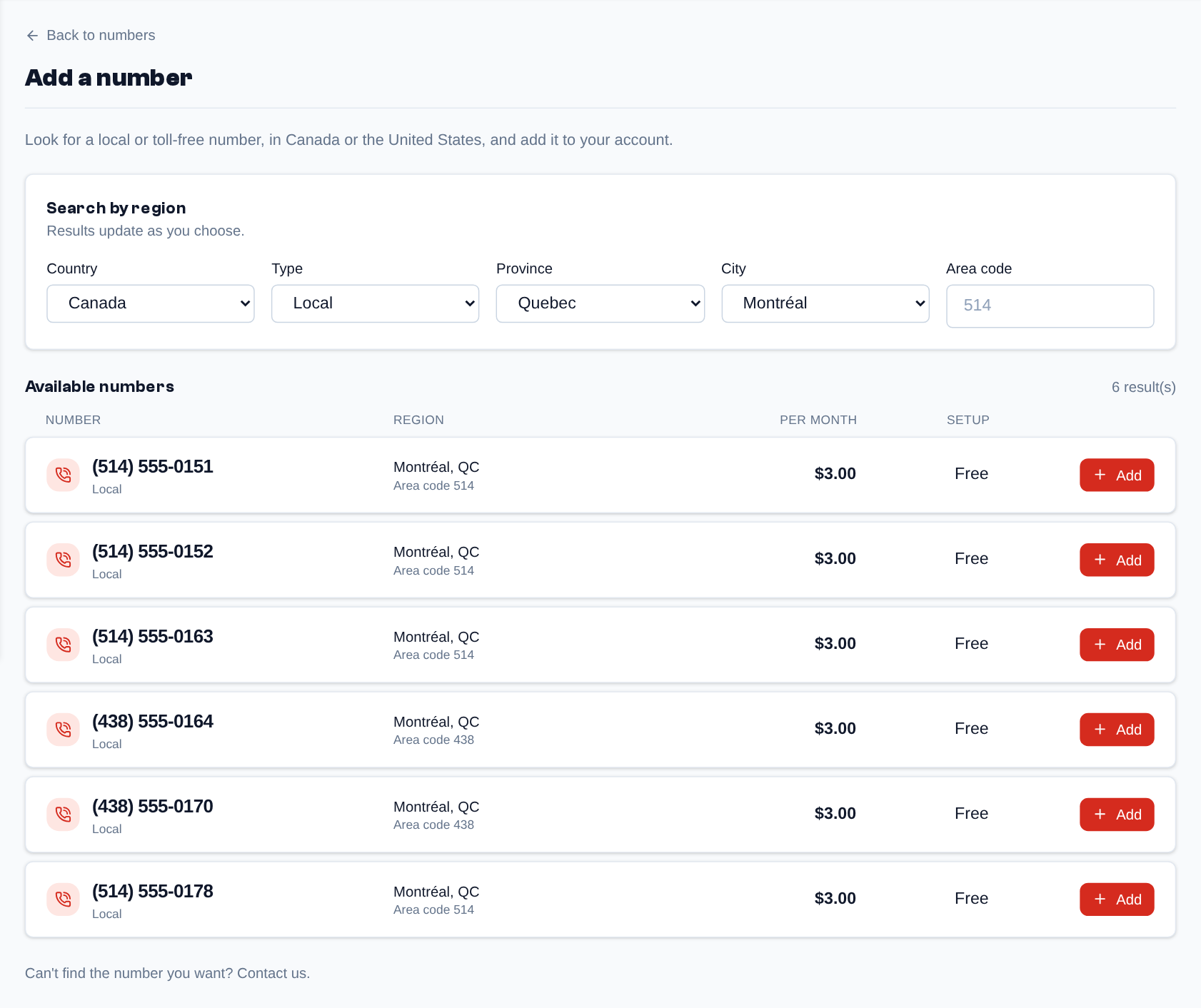This screenshot has height=1008, width=1201.
Task: Go back via Back to numbers link
Action: (x=91, y=36)
